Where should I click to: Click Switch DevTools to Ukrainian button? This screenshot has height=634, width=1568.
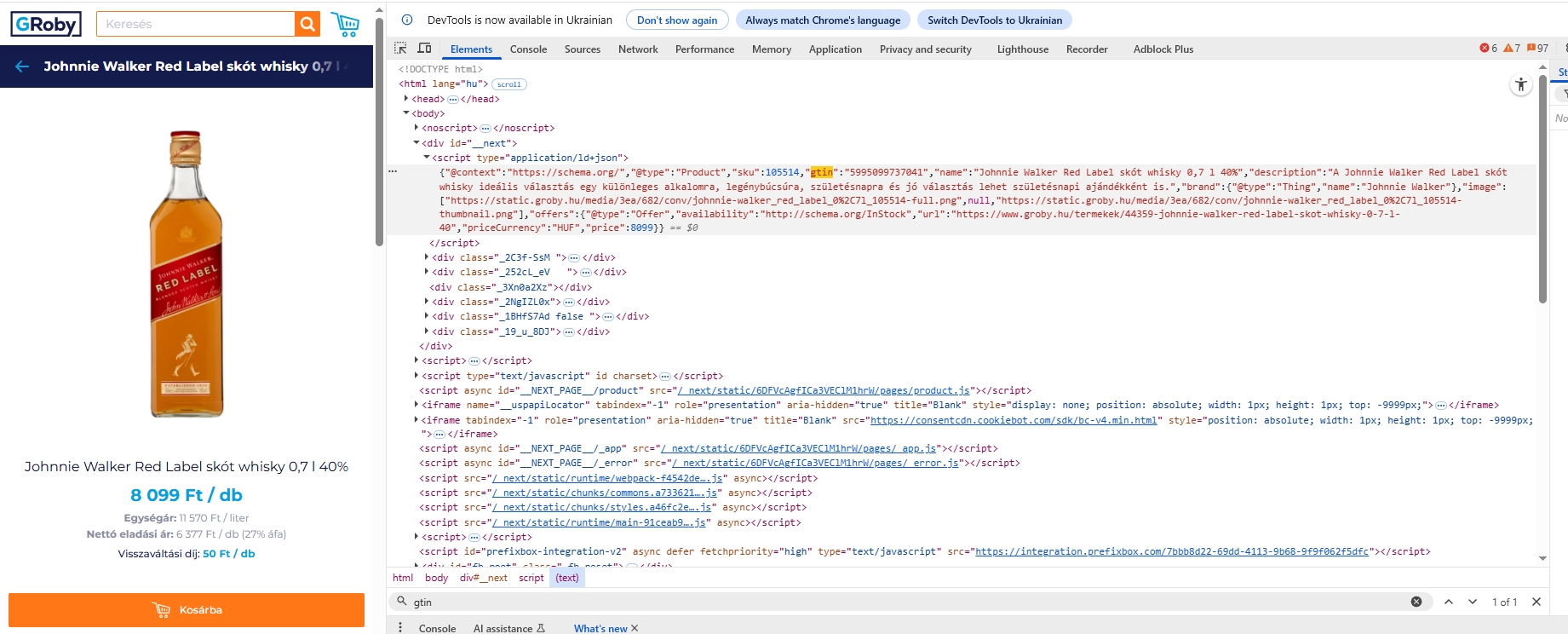(995, 20)
